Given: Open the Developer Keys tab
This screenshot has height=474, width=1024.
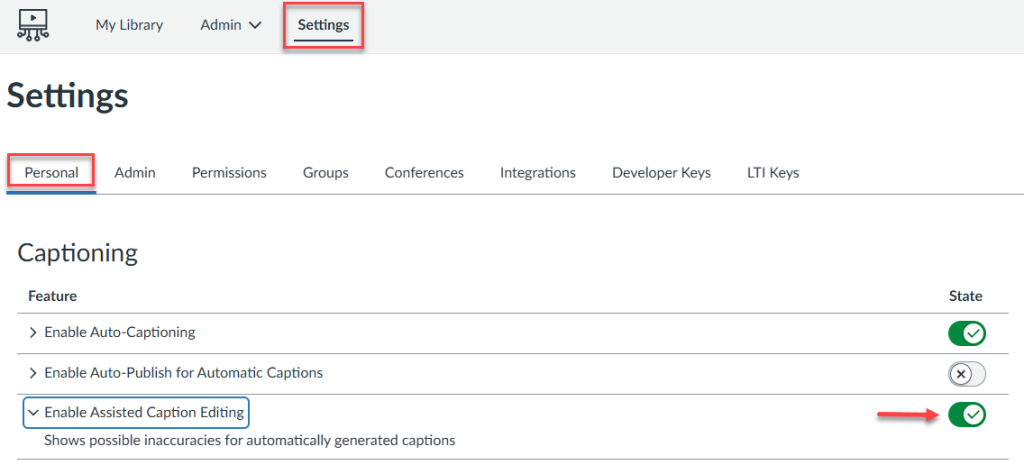Looking at the screenshot, I should click(661, 172).
